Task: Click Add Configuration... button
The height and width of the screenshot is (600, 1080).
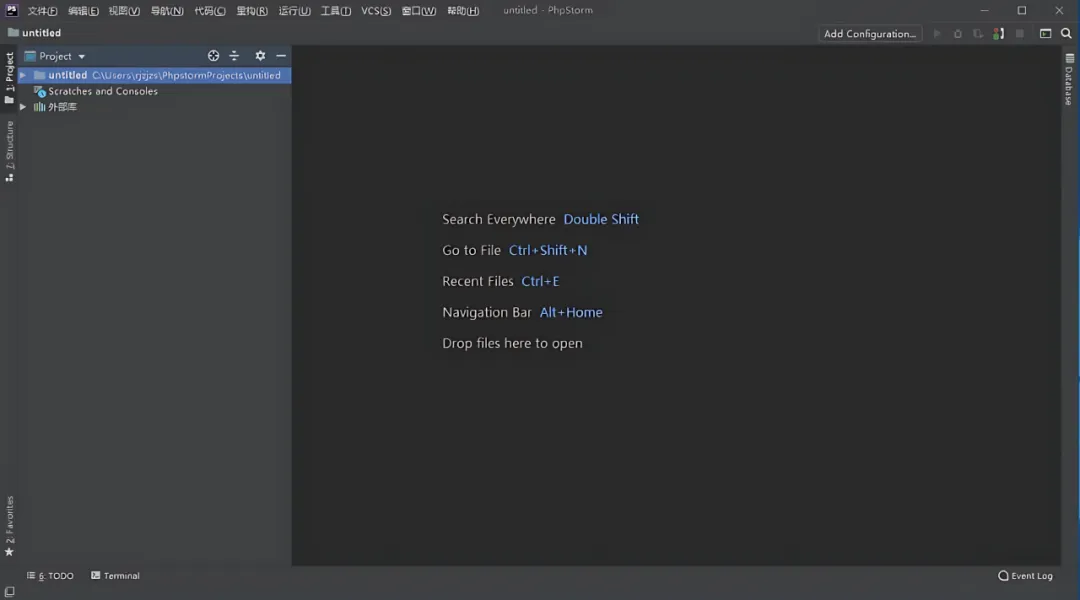Action: click(x=870, y=34)
